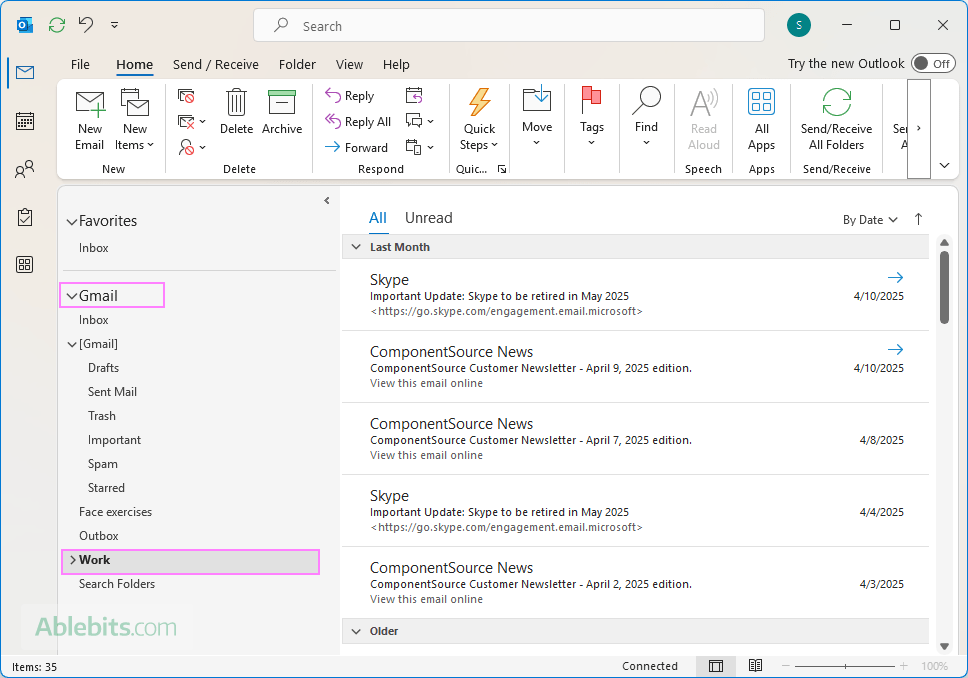Open the New Items menu
The width and height of the screenshot is (968, 678).
coord(135,120)
